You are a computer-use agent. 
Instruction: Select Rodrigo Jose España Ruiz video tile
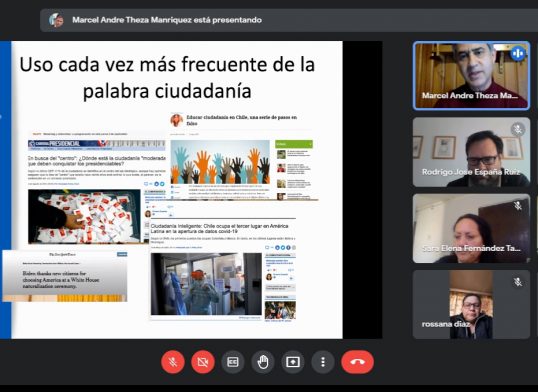pos(471,152)
